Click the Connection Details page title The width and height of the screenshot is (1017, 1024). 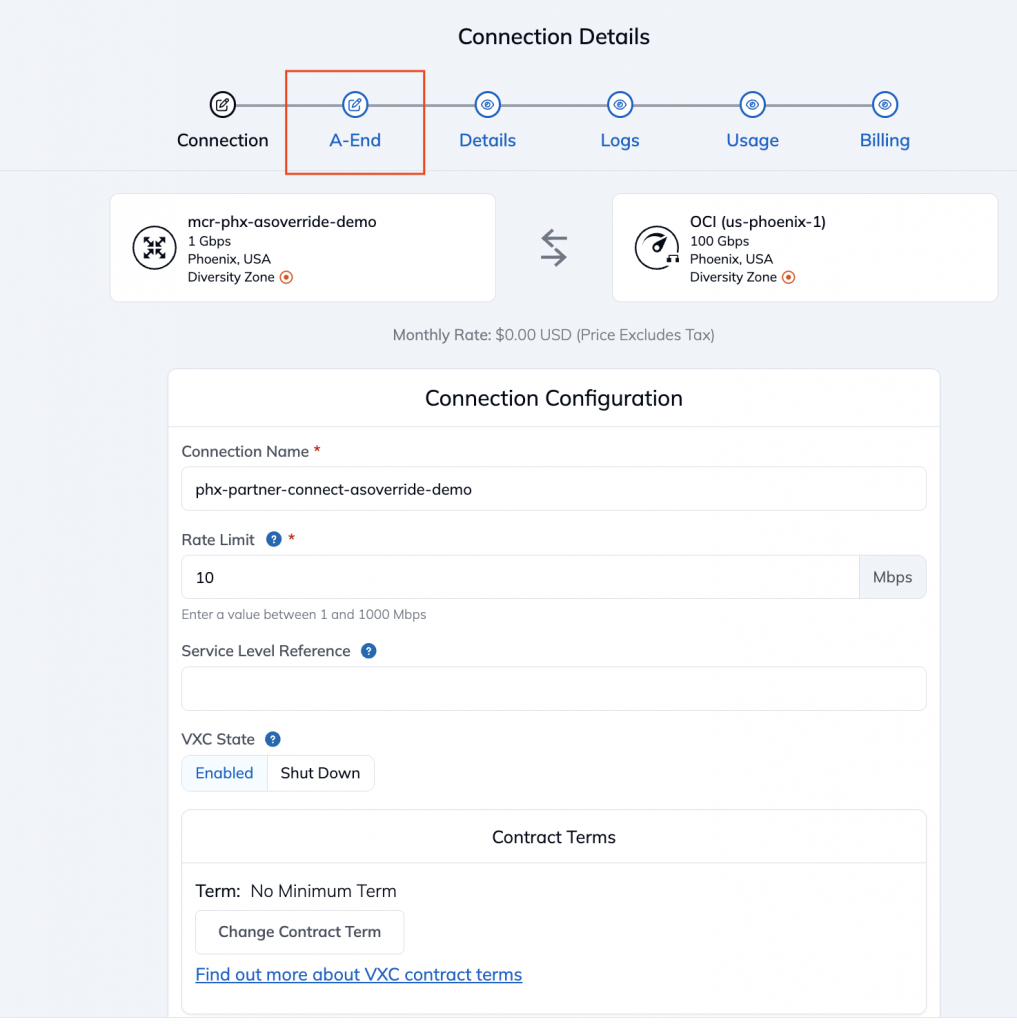(554, 37)
